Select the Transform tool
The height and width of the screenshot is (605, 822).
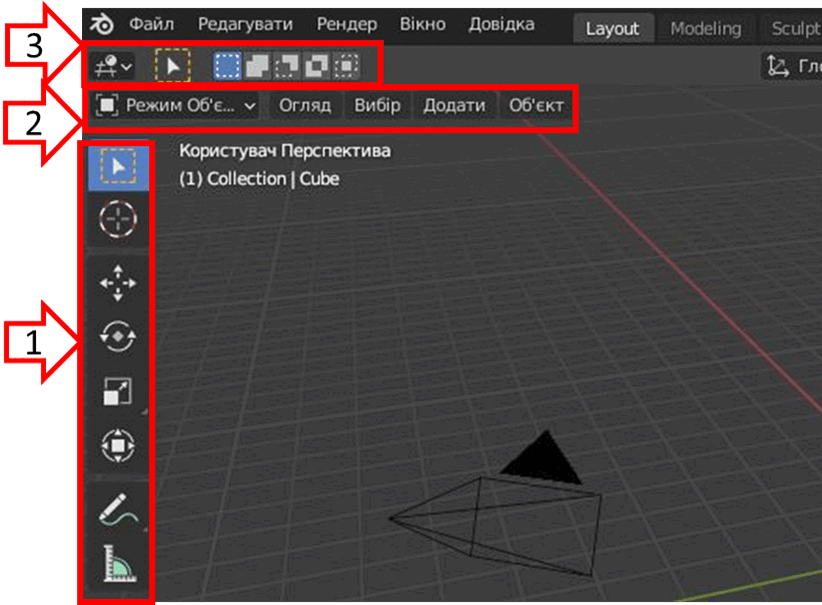[118, 446]
